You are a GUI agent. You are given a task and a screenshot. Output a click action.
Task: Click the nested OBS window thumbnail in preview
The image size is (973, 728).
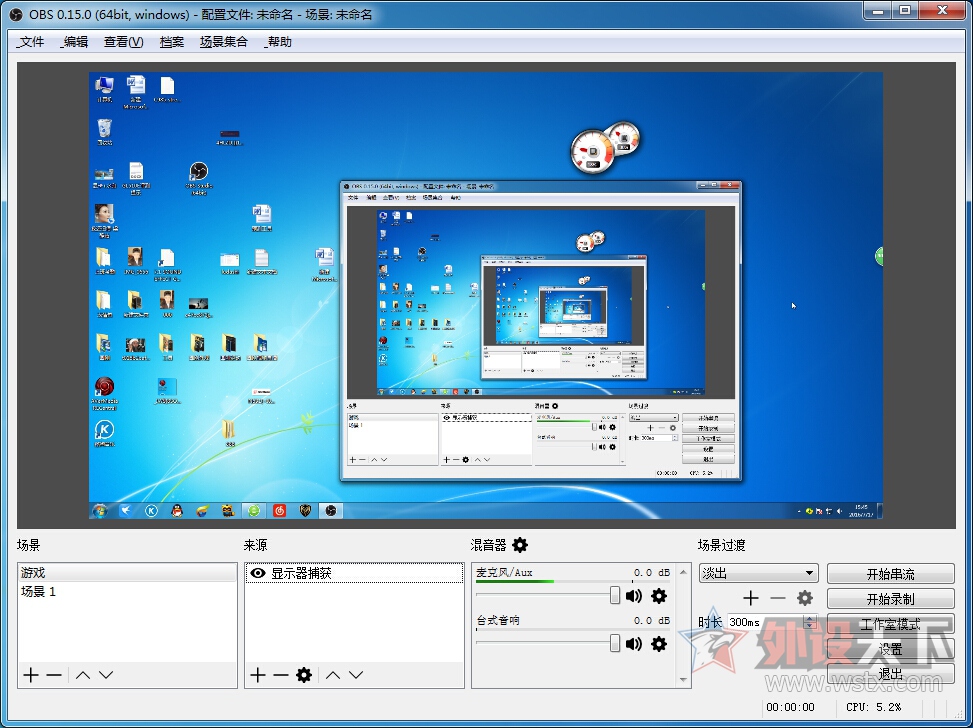click(x=540, y=331)
